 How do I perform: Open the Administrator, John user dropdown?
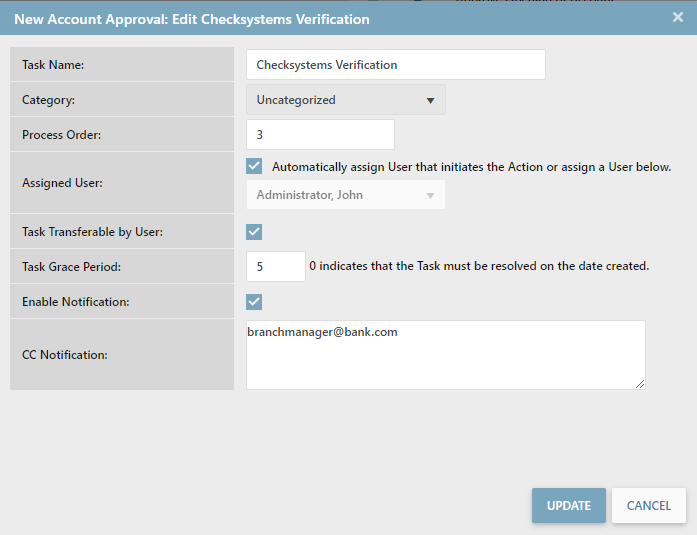(x=345, y=195)
